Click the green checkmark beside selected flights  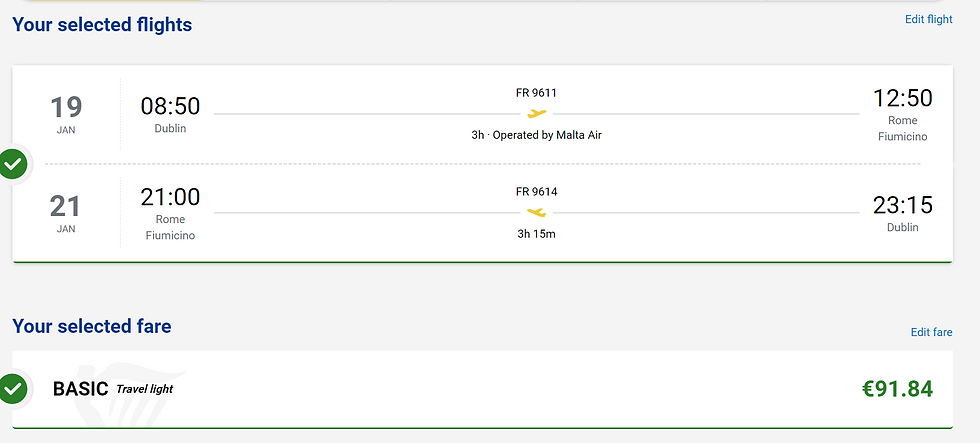click(x=12, y=164)
